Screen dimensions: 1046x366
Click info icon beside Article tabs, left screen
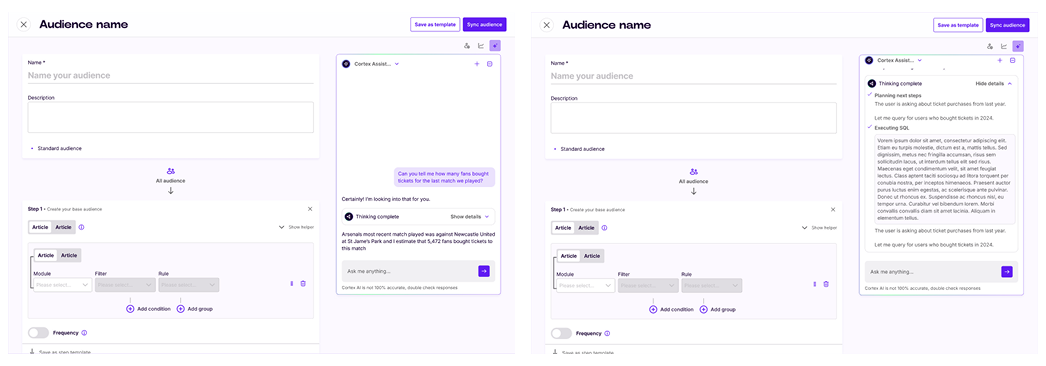click(81, 227)
